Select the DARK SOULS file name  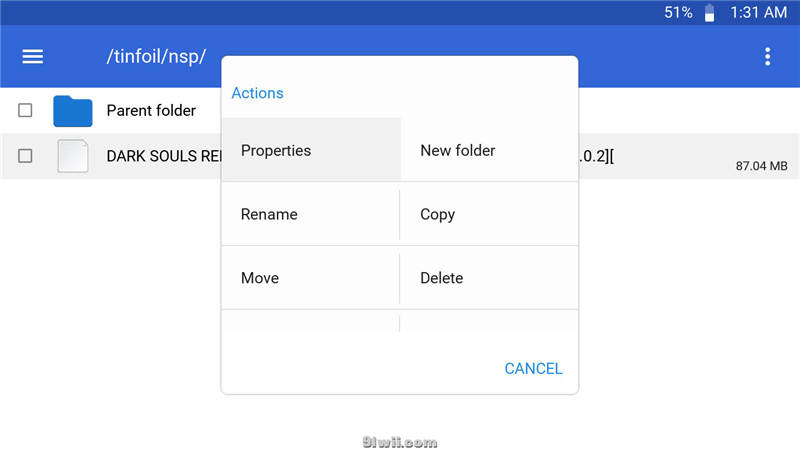coord(162,156)
